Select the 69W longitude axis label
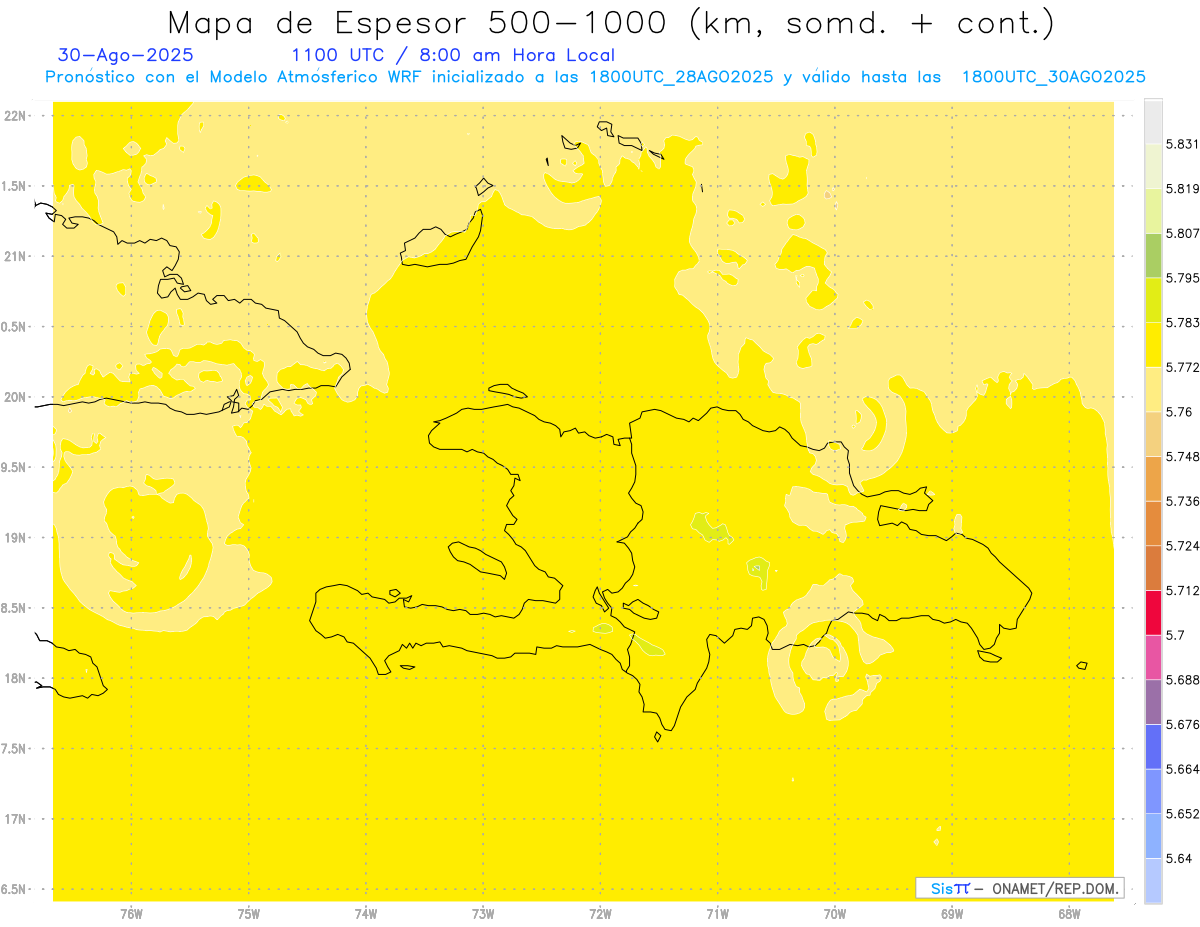Image resolution: width=1200 pixels, height=927 pixels. coord(952,914)
